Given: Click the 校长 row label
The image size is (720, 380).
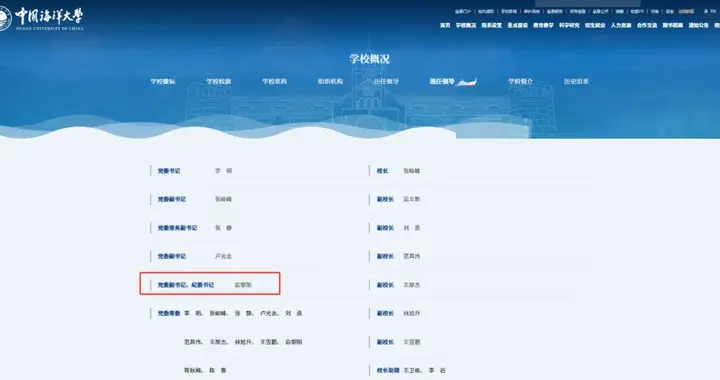Looking at the screenshot, I should click(382, 171).
